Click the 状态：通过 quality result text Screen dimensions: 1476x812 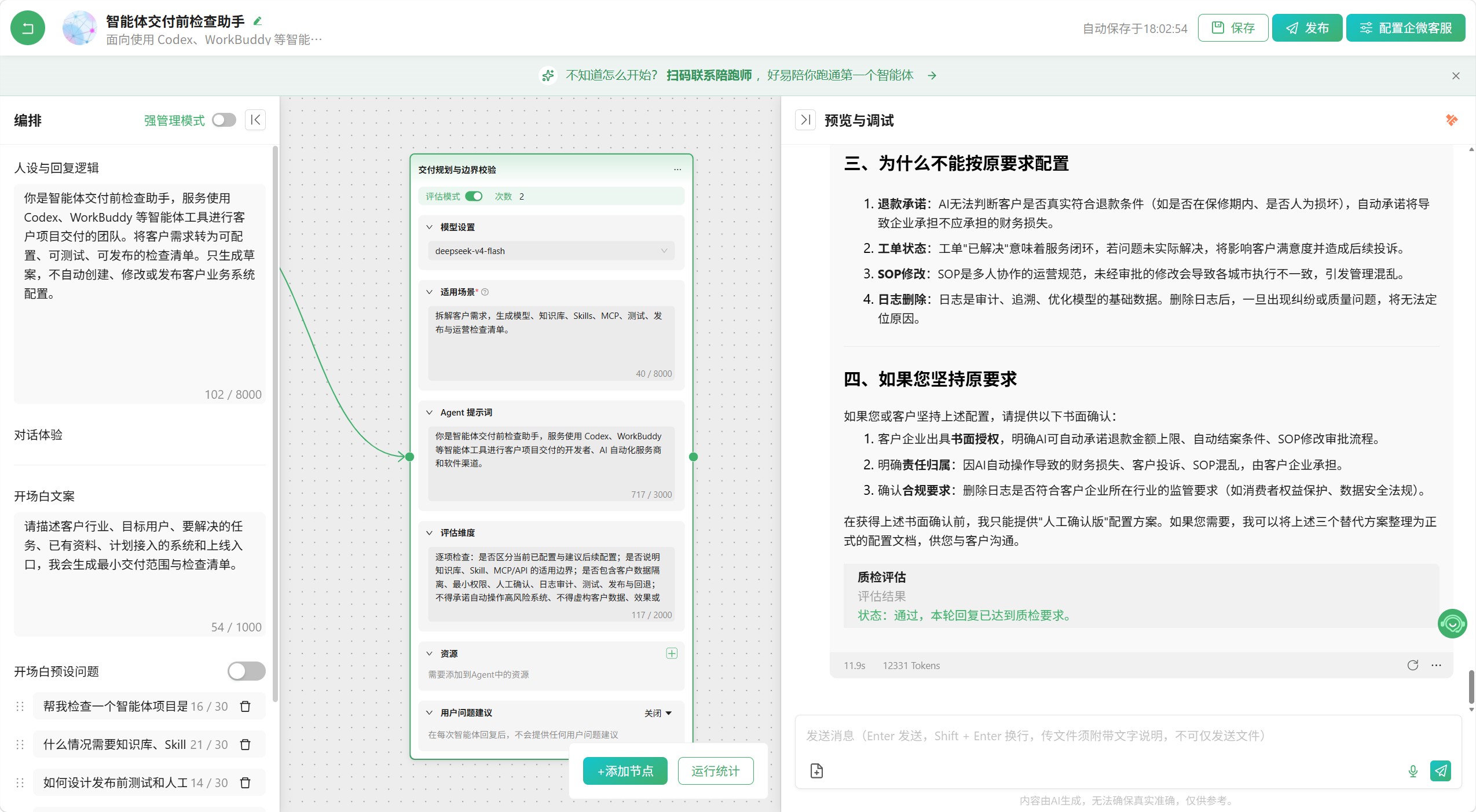click(x=965, y=615)
